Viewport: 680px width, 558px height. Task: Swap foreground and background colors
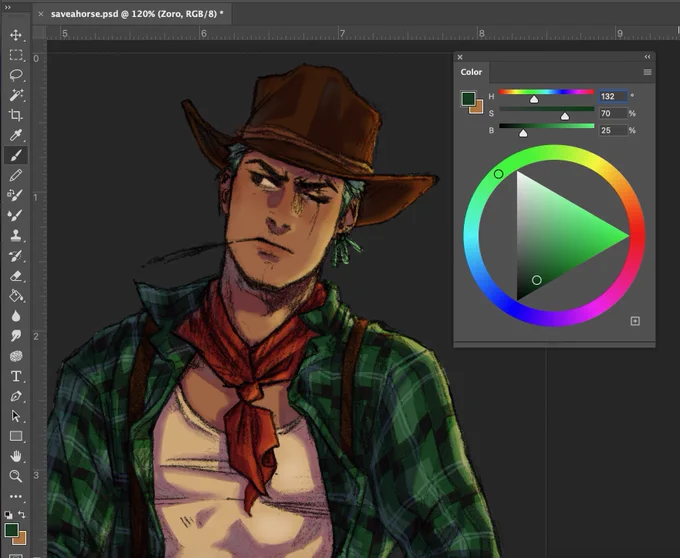[x=22, y=515]
